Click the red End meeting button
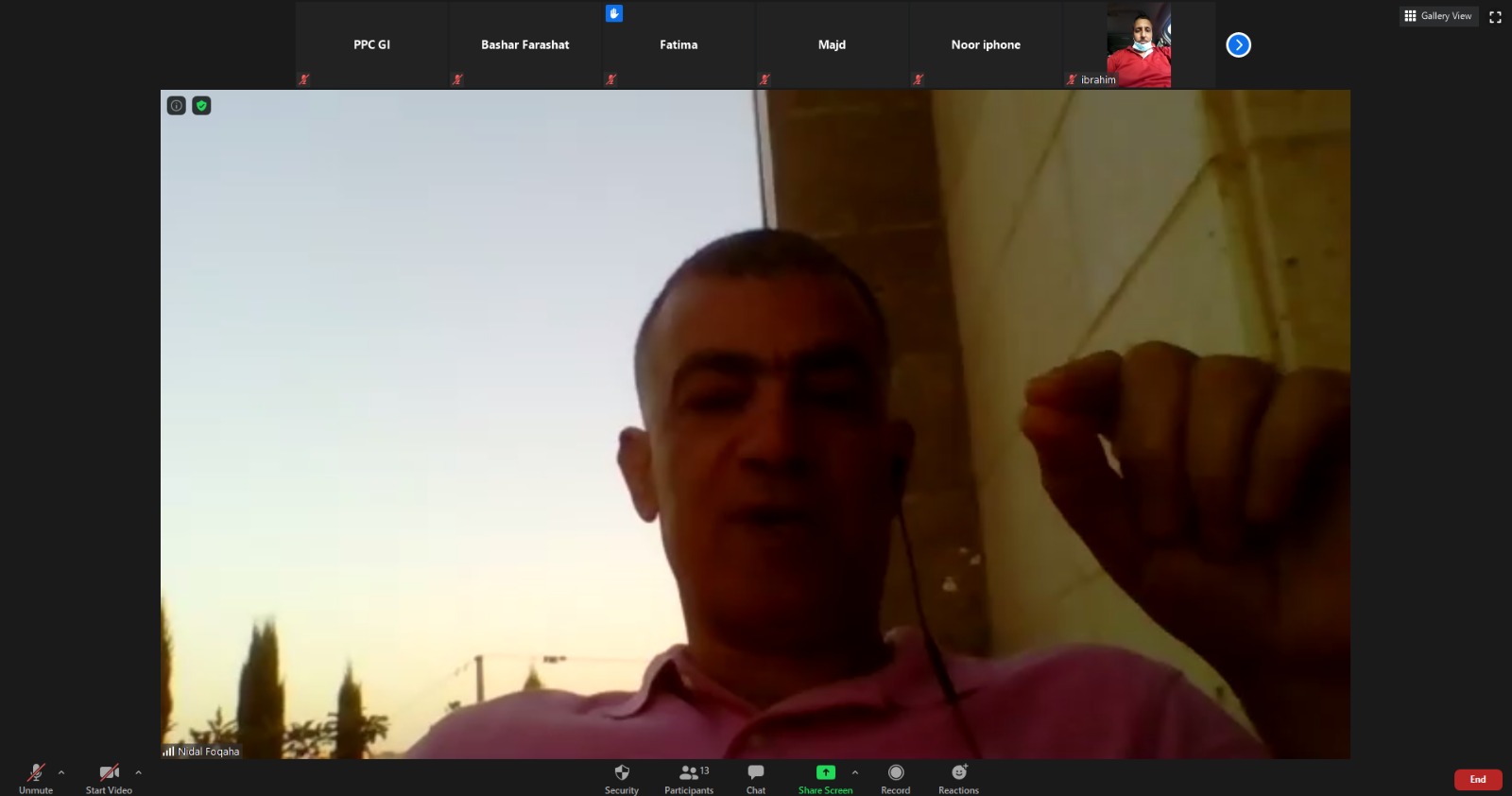The height and width of the screenshot is (796, 1512). pyautogui.click(x=1477, y=780)
